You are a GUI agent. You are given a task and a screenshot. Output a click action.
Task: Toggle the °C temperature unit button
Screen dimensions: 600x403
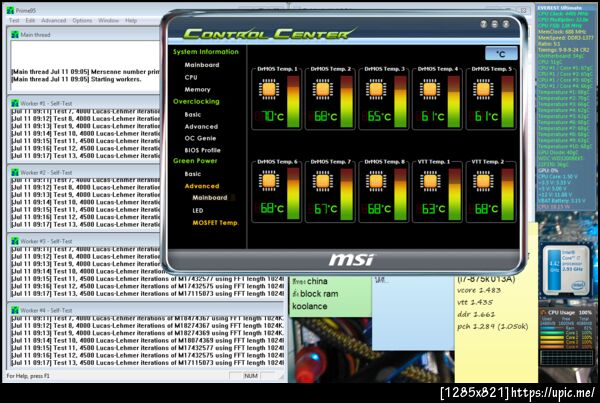(501, 54)
